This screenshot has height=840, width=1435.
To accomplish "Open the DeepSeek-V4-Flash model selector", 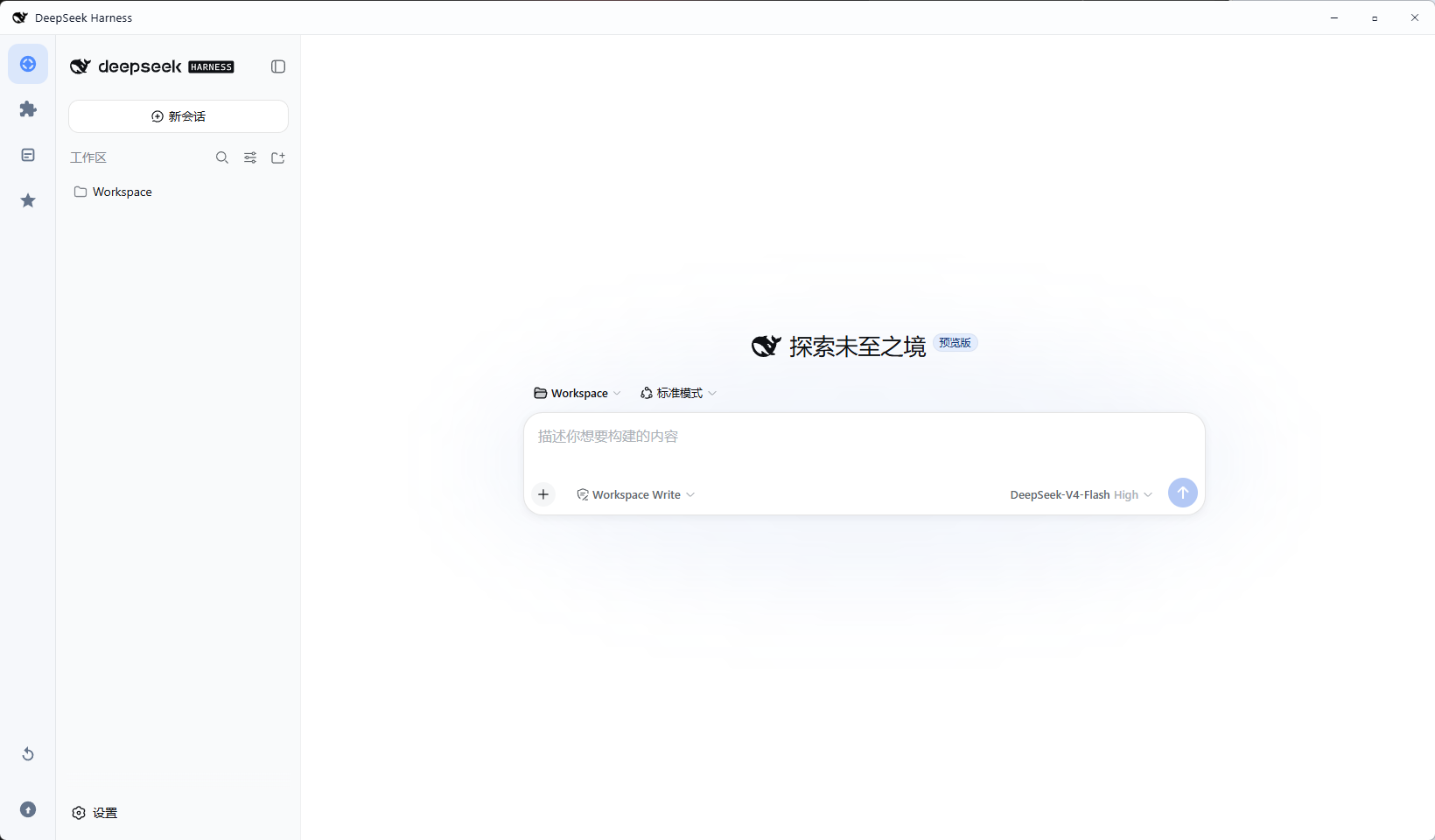I will (x=1081, y=494).
